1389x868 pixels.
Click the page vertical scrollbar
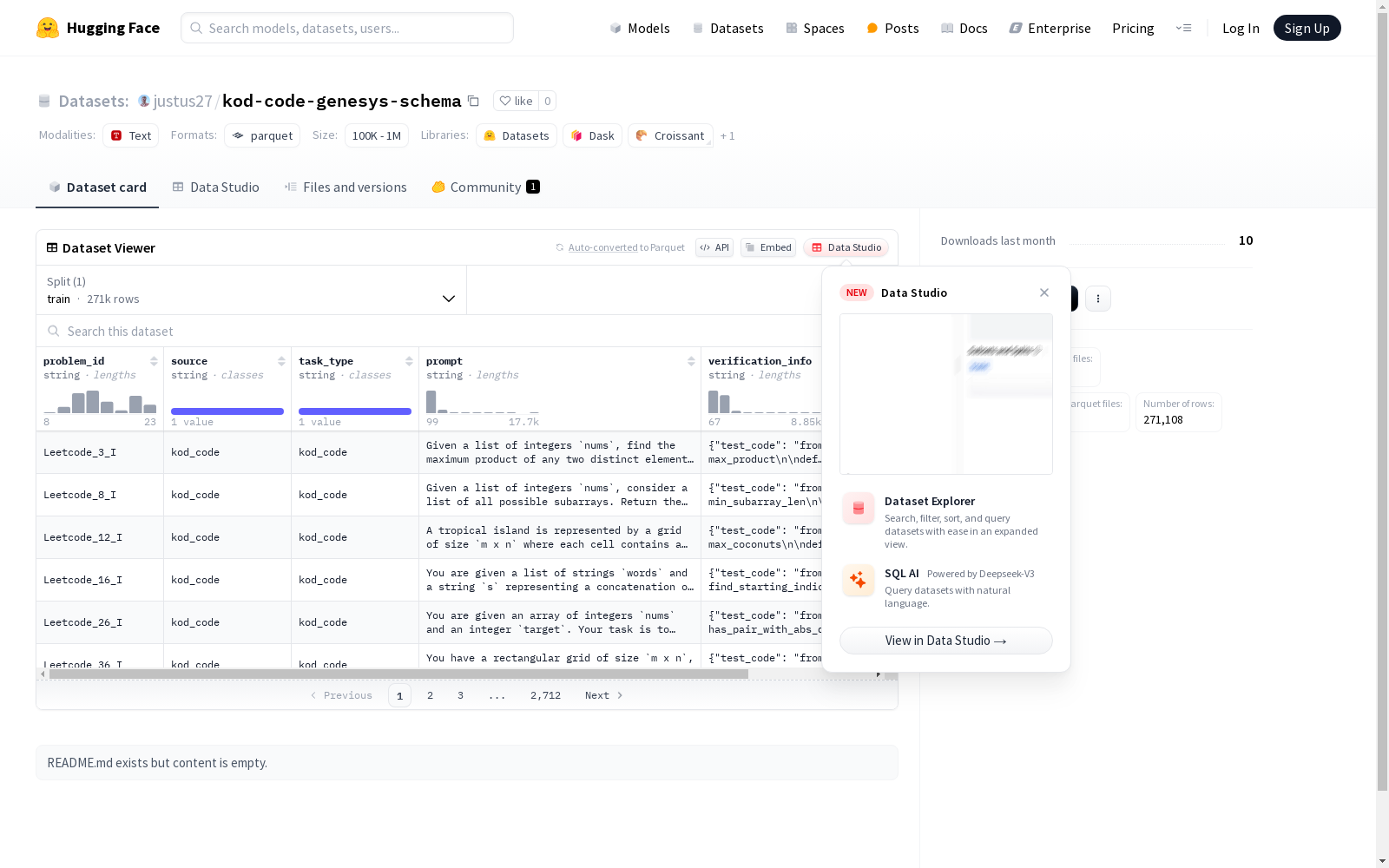[x=1383, y=401]
